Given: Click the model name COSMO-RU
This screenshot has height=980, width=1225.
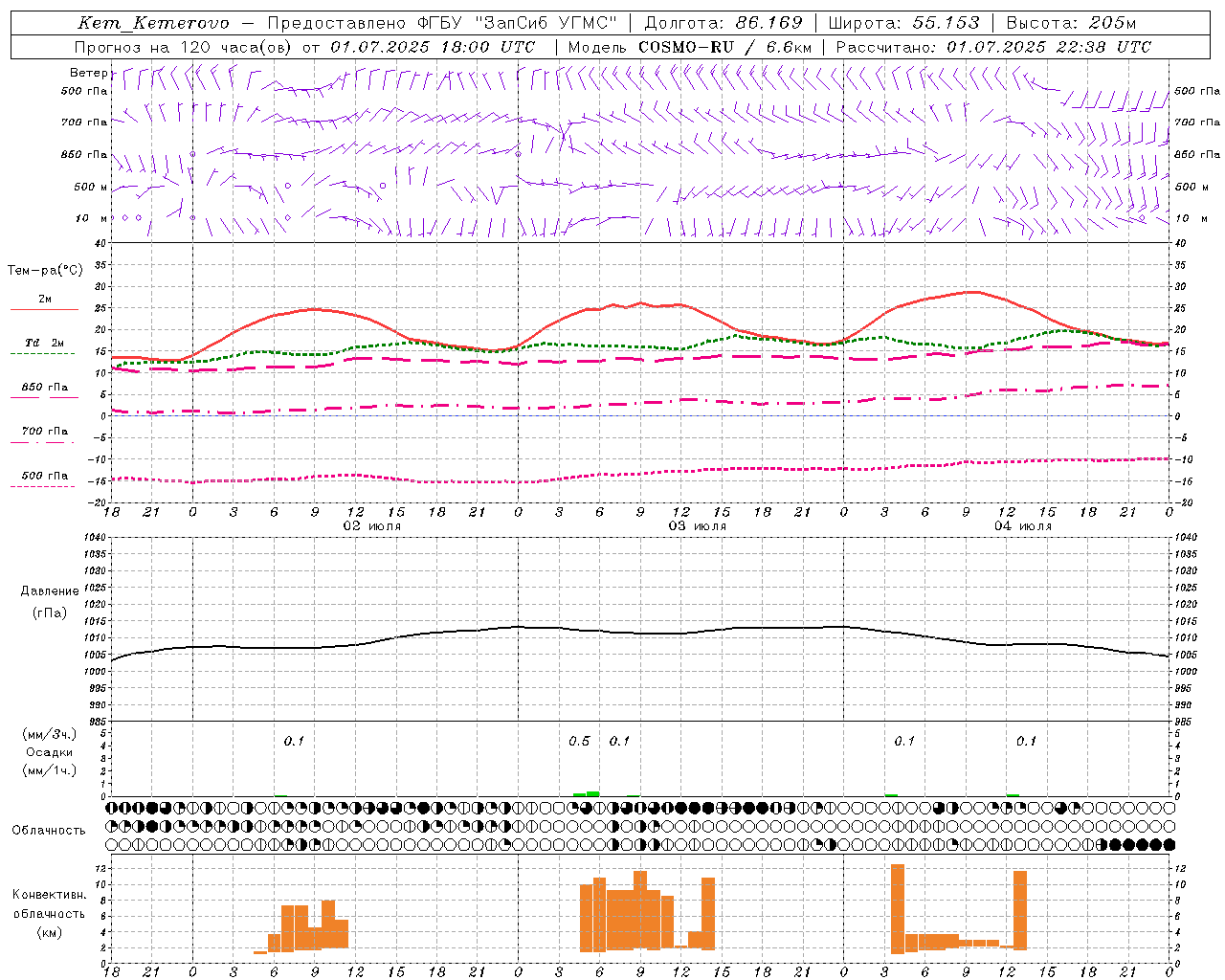Looking at the screenshot, I should click(686, 47).
